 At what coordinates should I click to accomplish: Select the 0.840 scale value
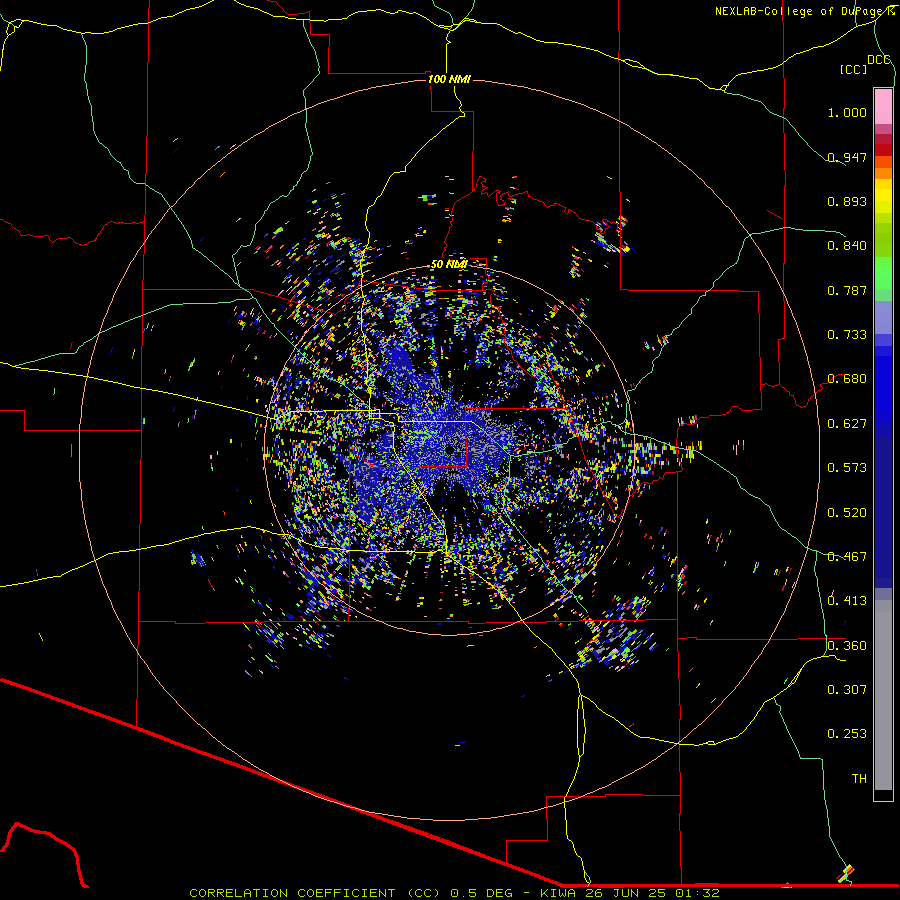pos(847,246)
